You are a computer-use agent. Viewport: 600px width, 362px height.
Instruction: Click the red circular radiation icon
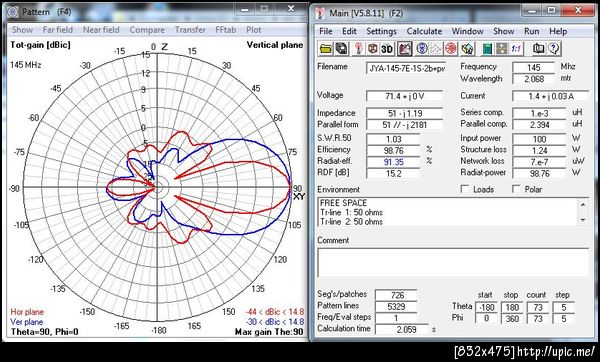[x=451, y=49]
